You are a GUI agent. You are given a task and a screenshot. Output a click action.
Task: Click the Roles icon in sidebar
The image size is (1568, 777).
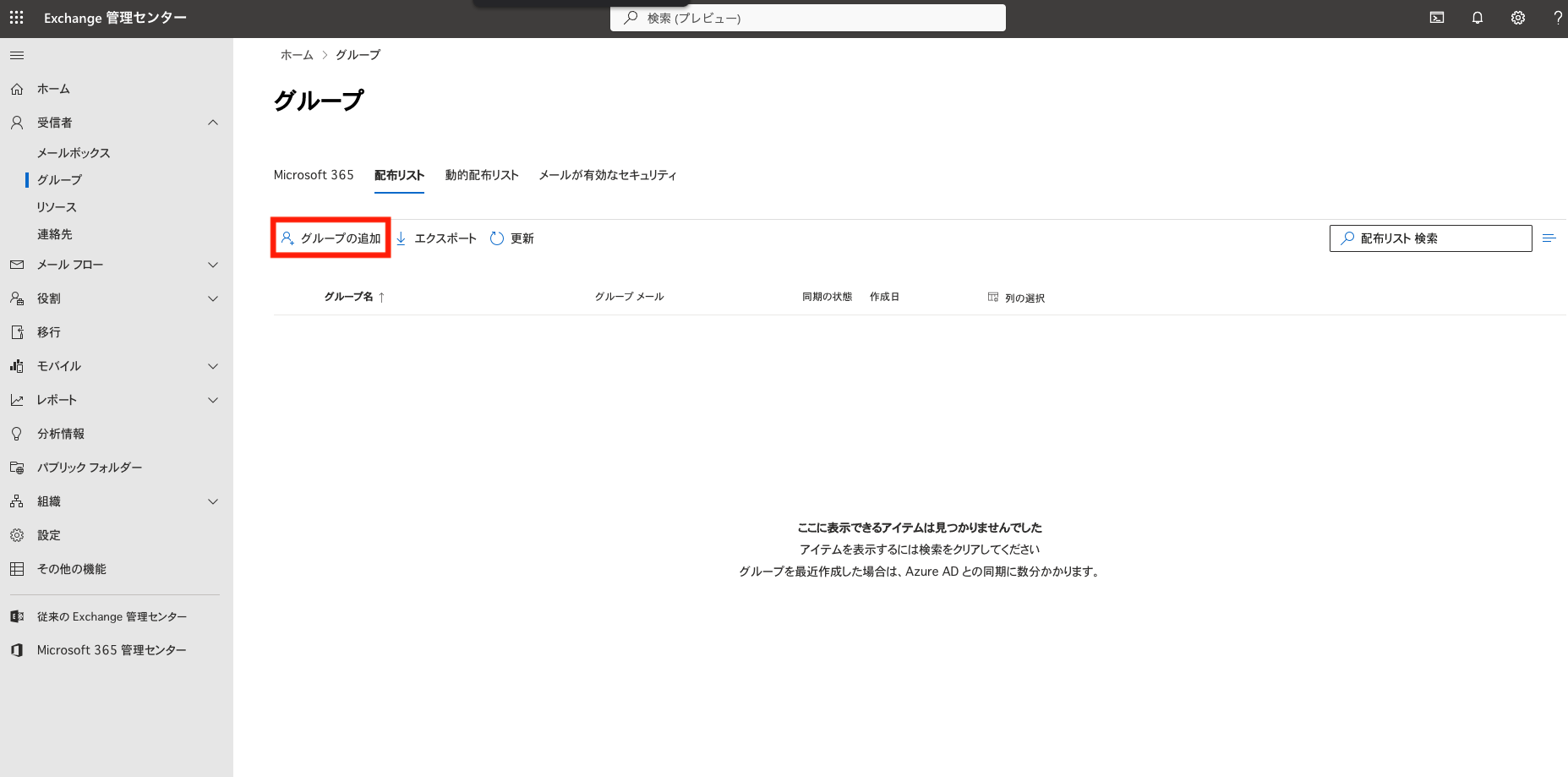(17, 298)
